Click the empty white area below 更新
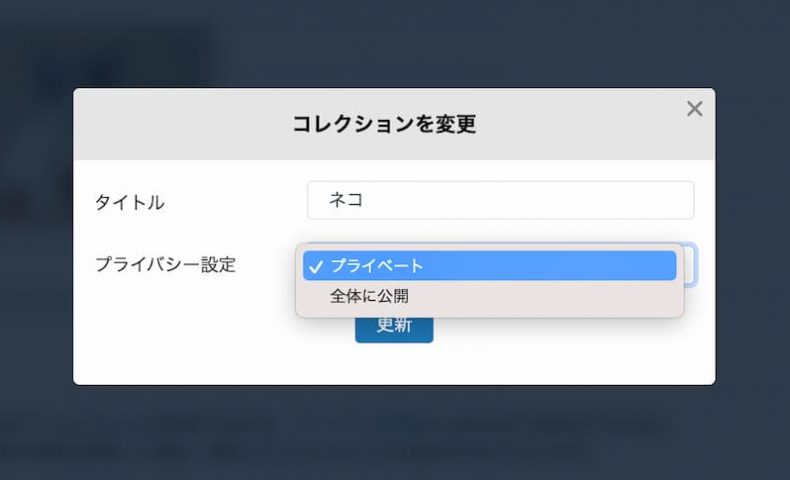Viewport: 790px width, 480px height. click(x=394, y=365)
